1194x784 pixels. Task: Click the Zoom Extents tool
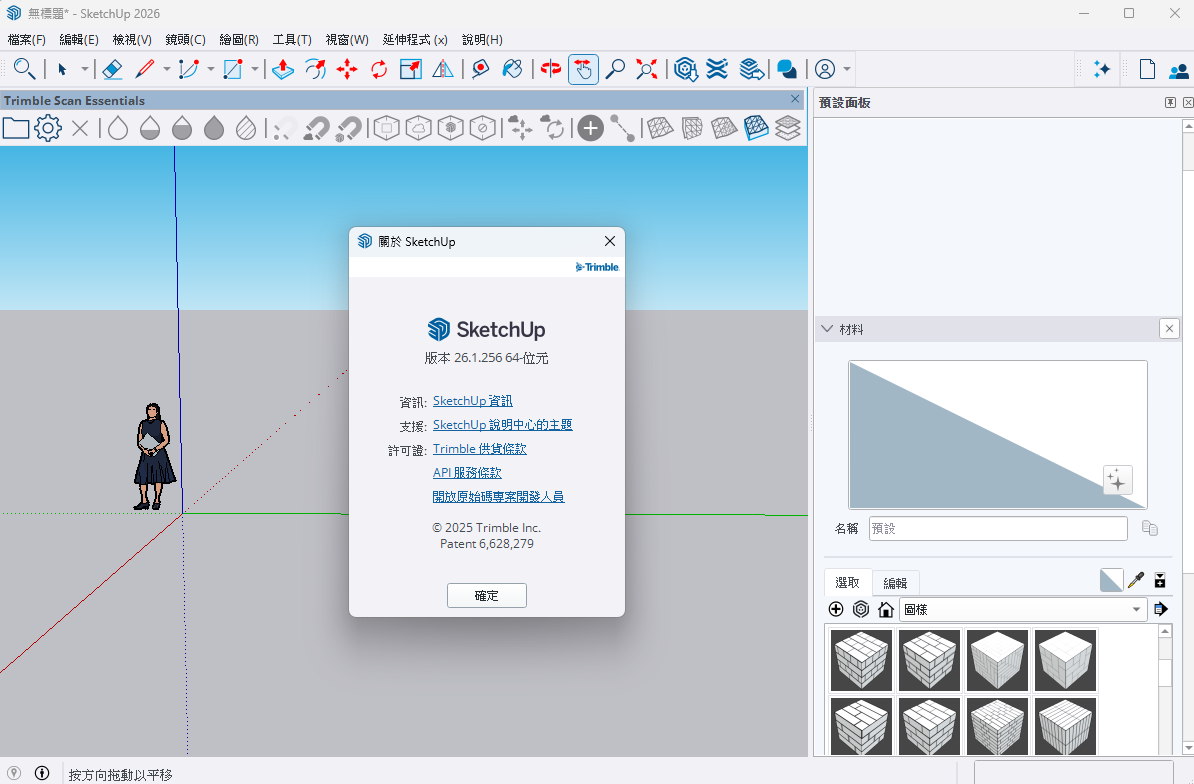click(647, 69)
